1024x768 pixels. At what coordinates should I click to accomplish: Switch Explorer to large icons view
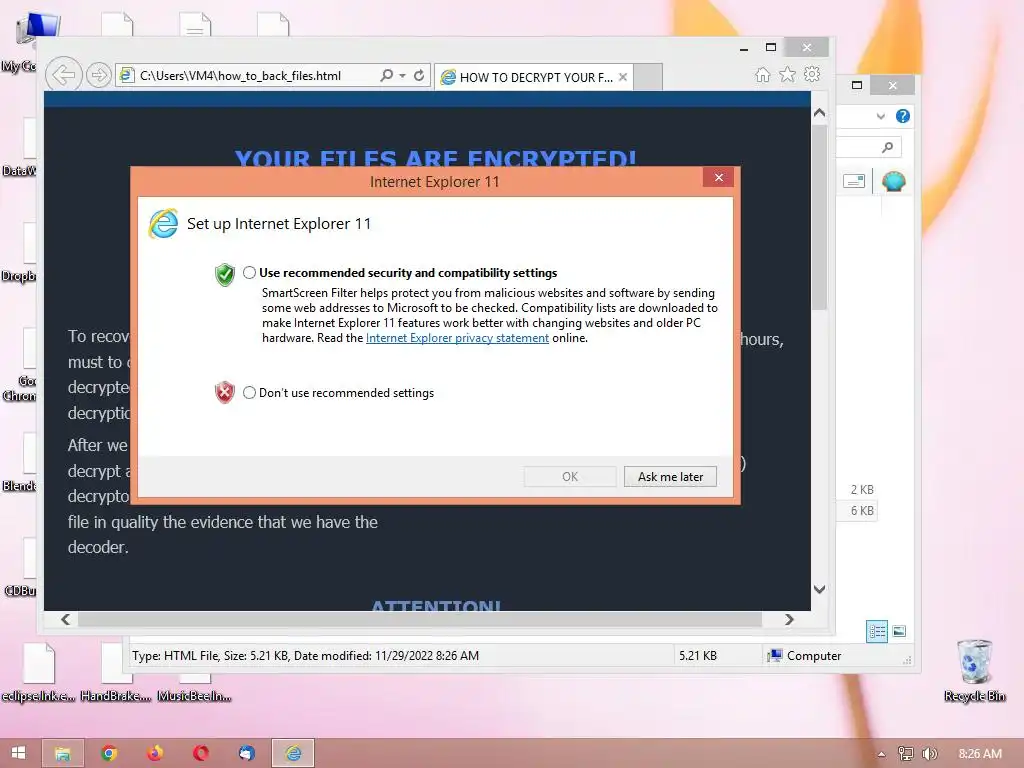tap(899, 631)
